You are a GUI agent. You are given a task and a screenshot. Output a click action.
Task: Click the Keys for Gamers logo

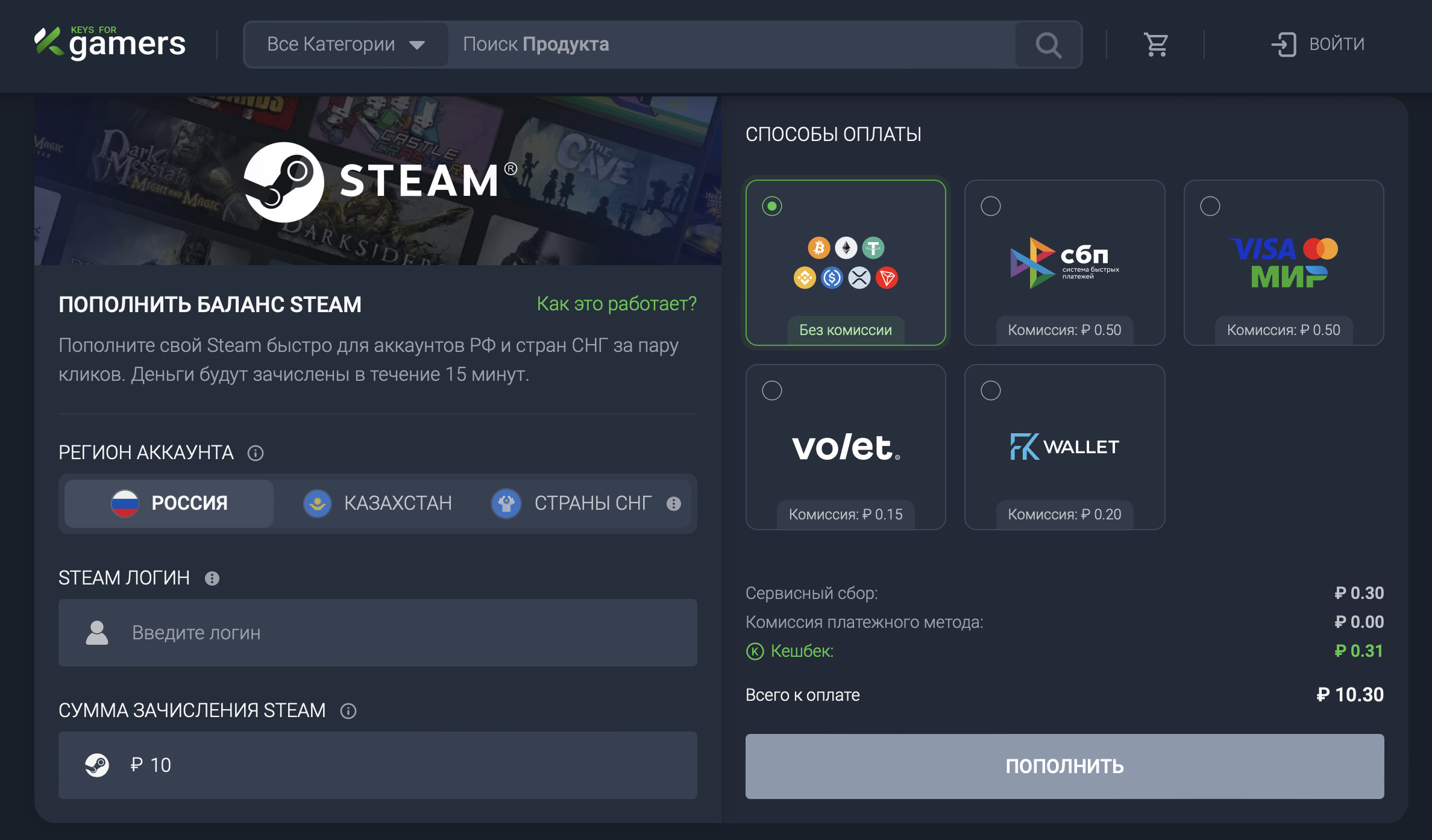coord(110,43)
